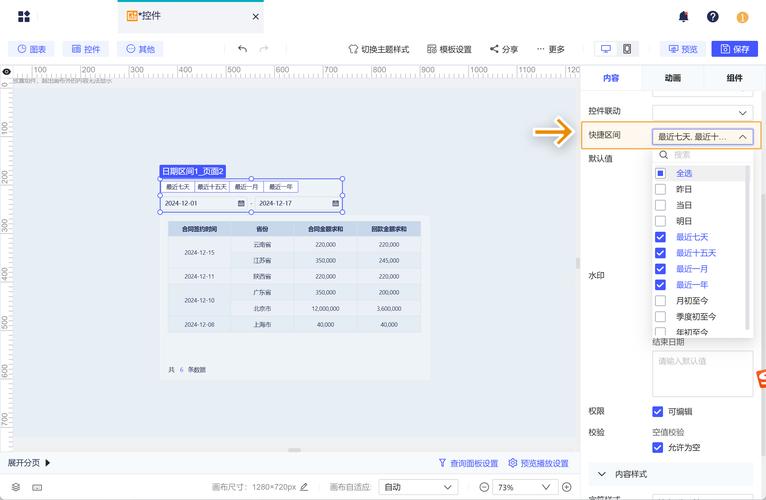Image resolution: width=766 pixels, height=500 pixels.
Task: Open start date calendar for 2024-12-01
Action: [241, 203]
